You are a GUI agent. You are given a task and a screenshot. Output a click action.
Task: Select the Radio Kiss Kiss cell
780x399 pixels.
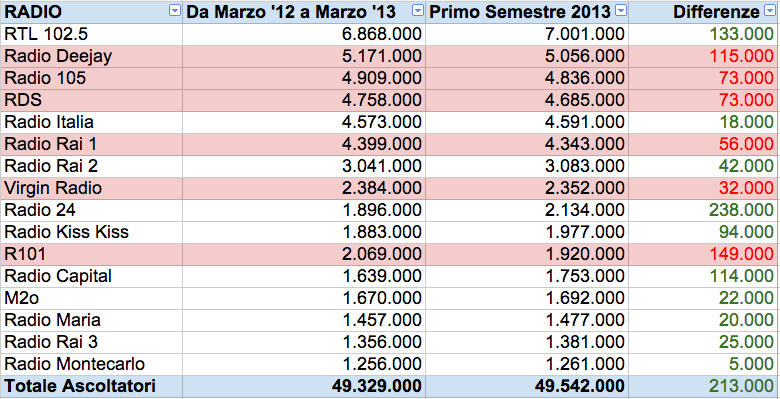(92, 232)
